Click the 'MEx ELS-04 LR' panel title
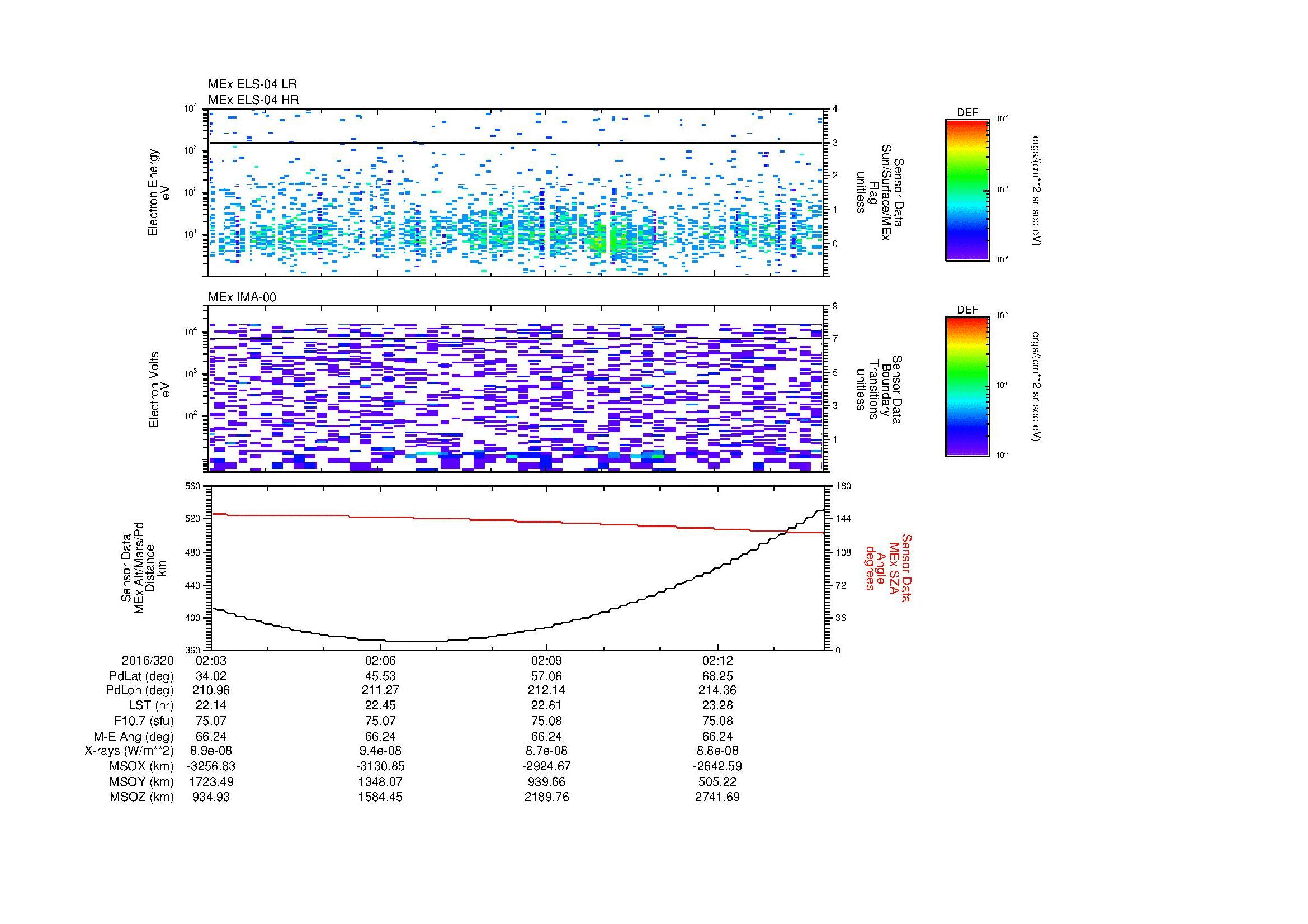1308x924 pixels. [x=252, y=84]
